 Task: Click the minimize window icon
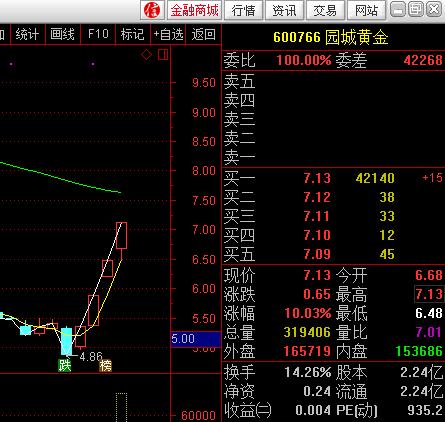point(398,9)
